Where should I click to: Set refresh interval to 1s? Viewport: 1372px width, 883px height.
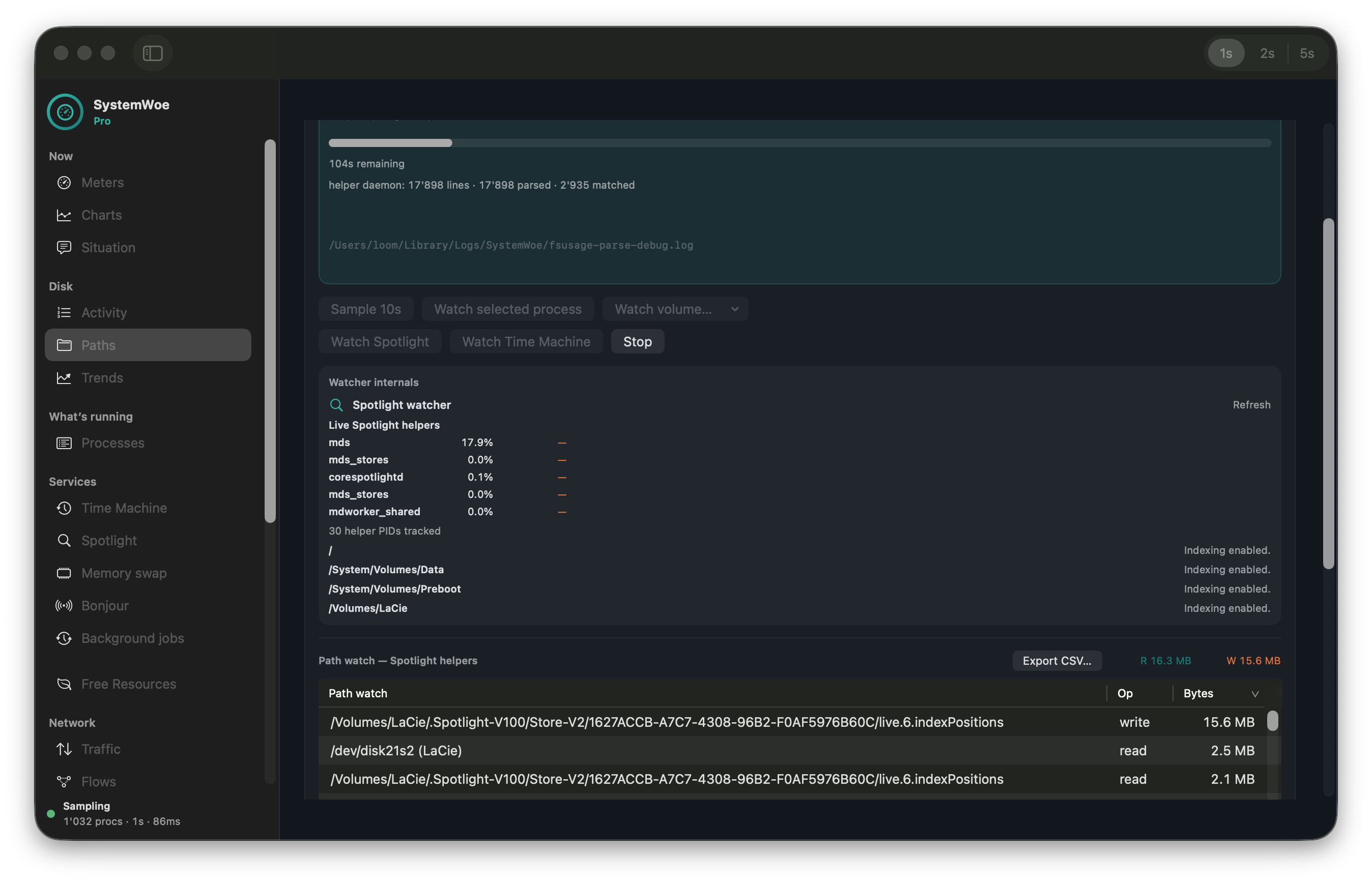click(1226, 53)
